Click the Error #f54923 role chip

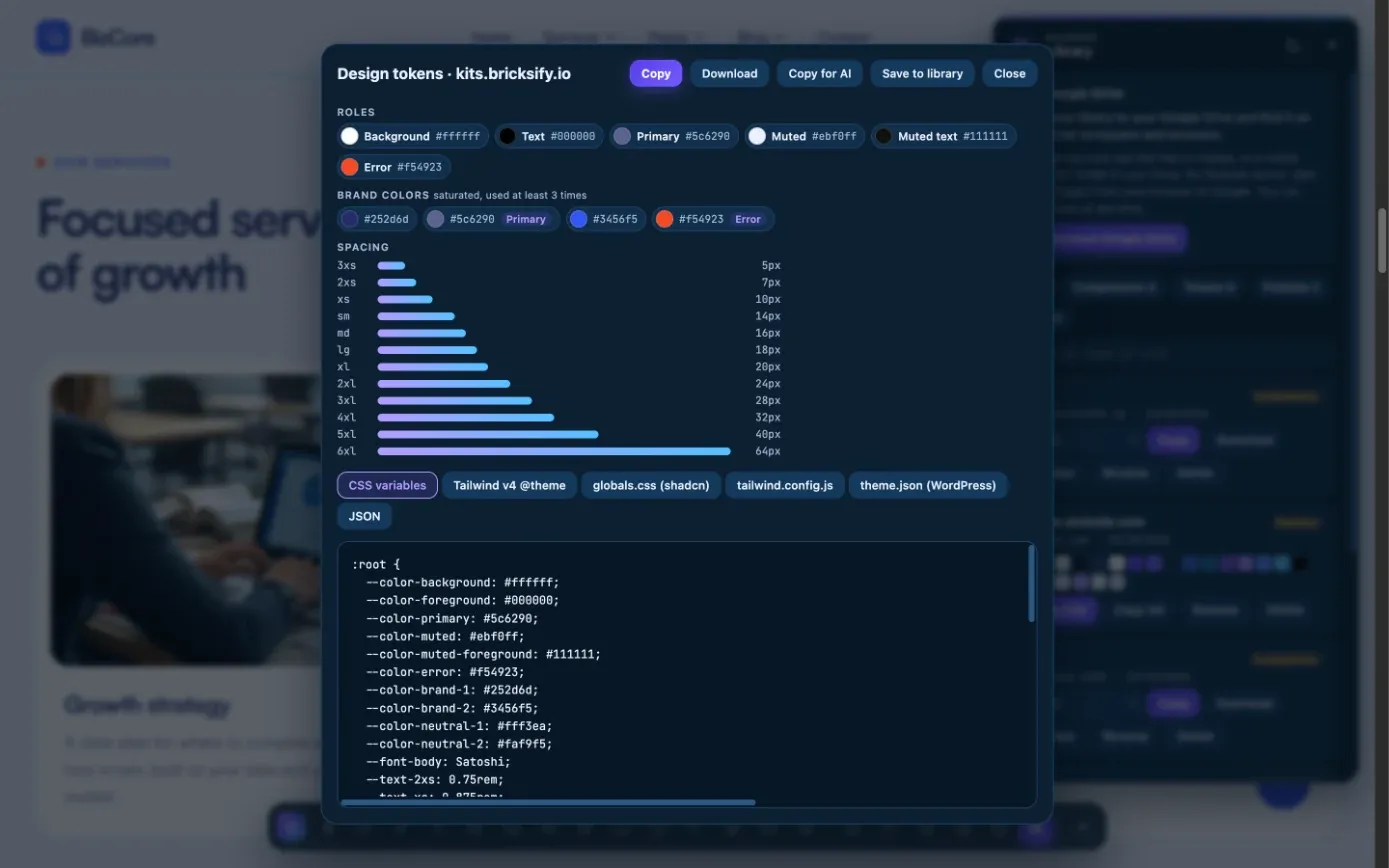[x=394, y=167]
